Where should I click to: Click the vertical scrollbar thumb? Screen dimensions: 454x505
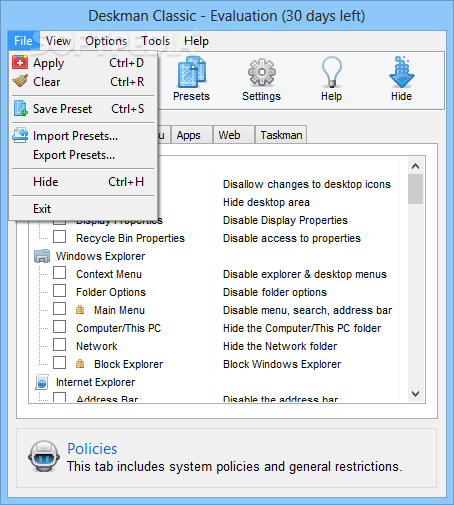(x=415, y=189)
